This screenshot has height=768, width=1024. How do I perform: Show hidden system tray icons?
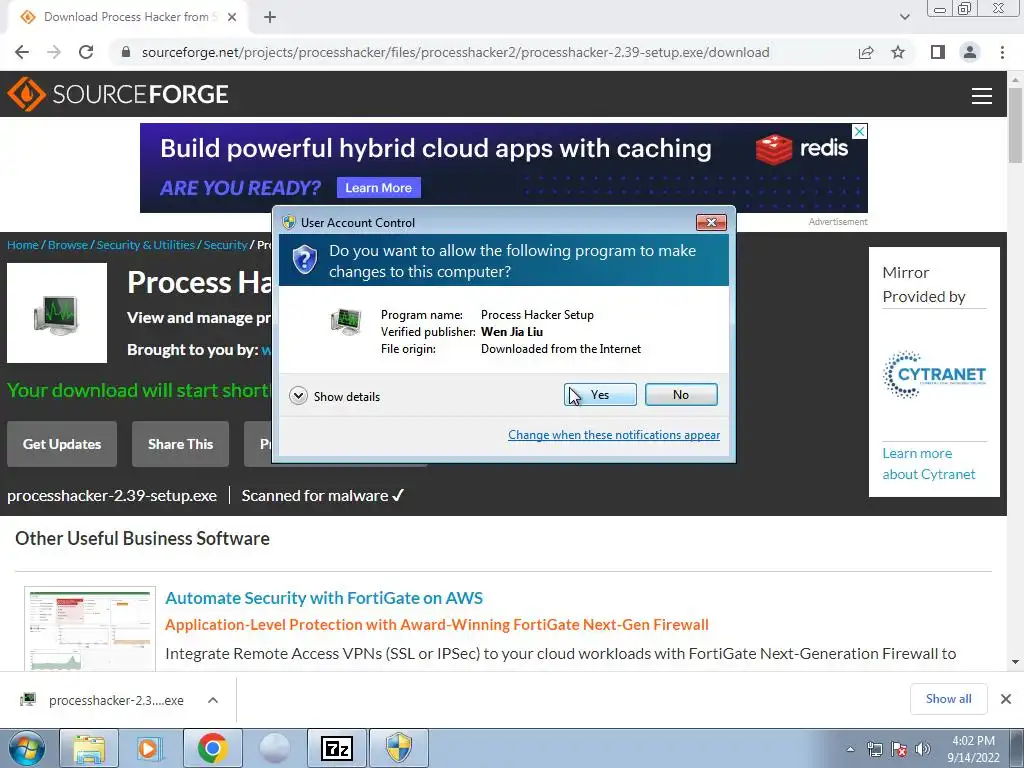pos(850,749)
